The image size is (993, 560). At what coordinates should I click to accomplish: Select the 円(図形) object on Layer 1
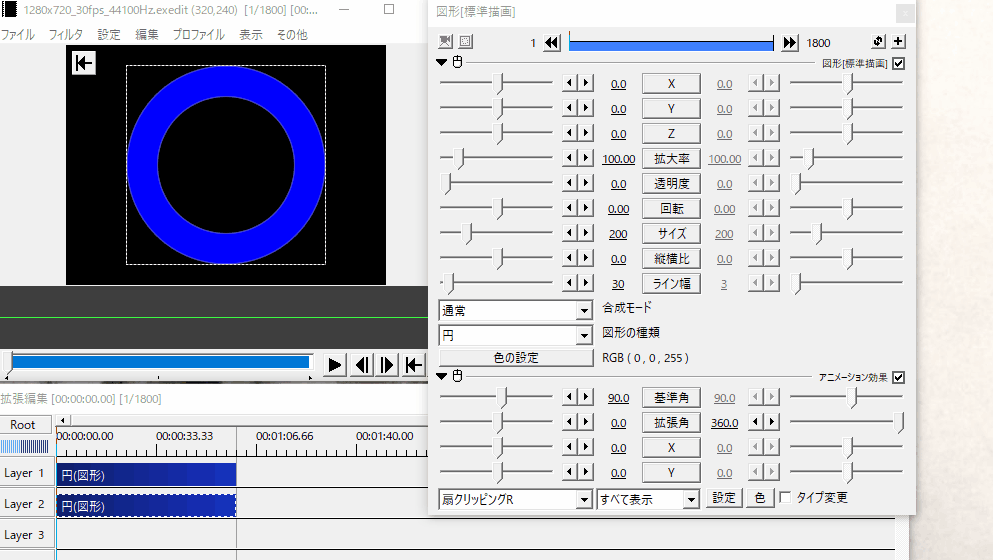(x=146, y=474)
